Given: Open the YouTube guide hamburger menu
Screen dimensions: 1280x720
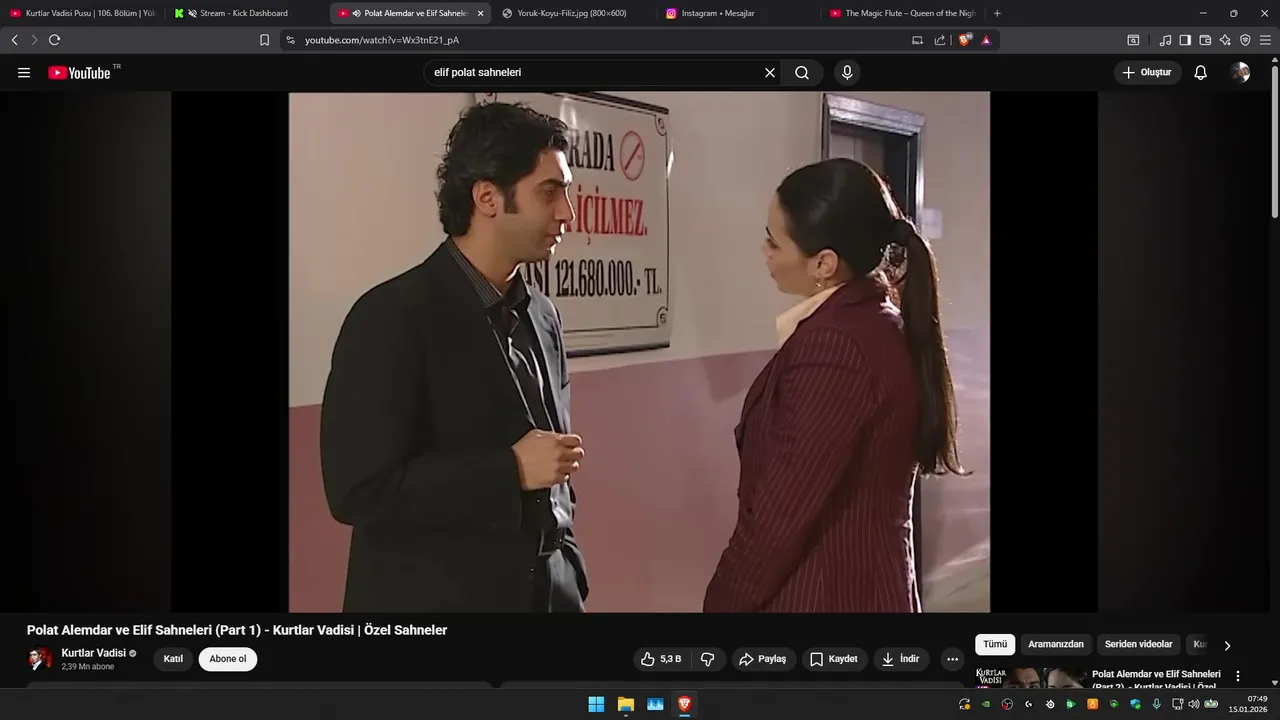Looking at the screenshot, I should [x=24, y=73].
